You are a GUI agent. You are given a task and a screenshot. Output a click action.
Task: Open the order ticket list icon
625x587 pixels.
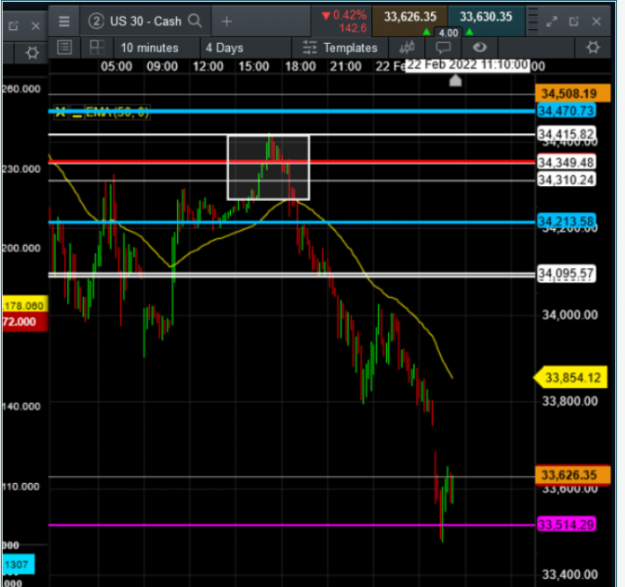point(65,47)
